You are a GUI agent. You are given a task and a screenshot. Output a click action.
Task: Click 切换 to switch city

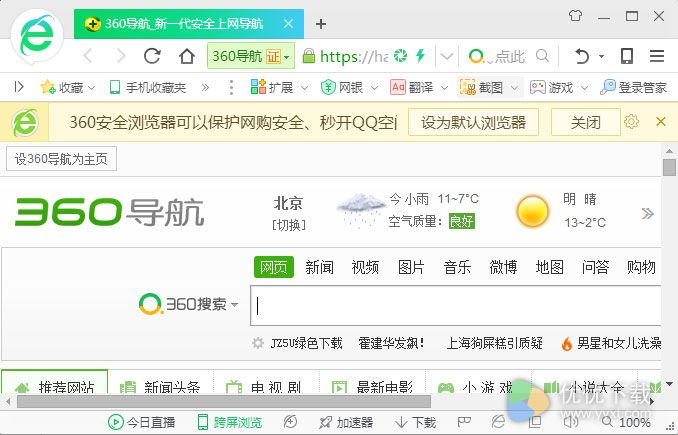288,225
